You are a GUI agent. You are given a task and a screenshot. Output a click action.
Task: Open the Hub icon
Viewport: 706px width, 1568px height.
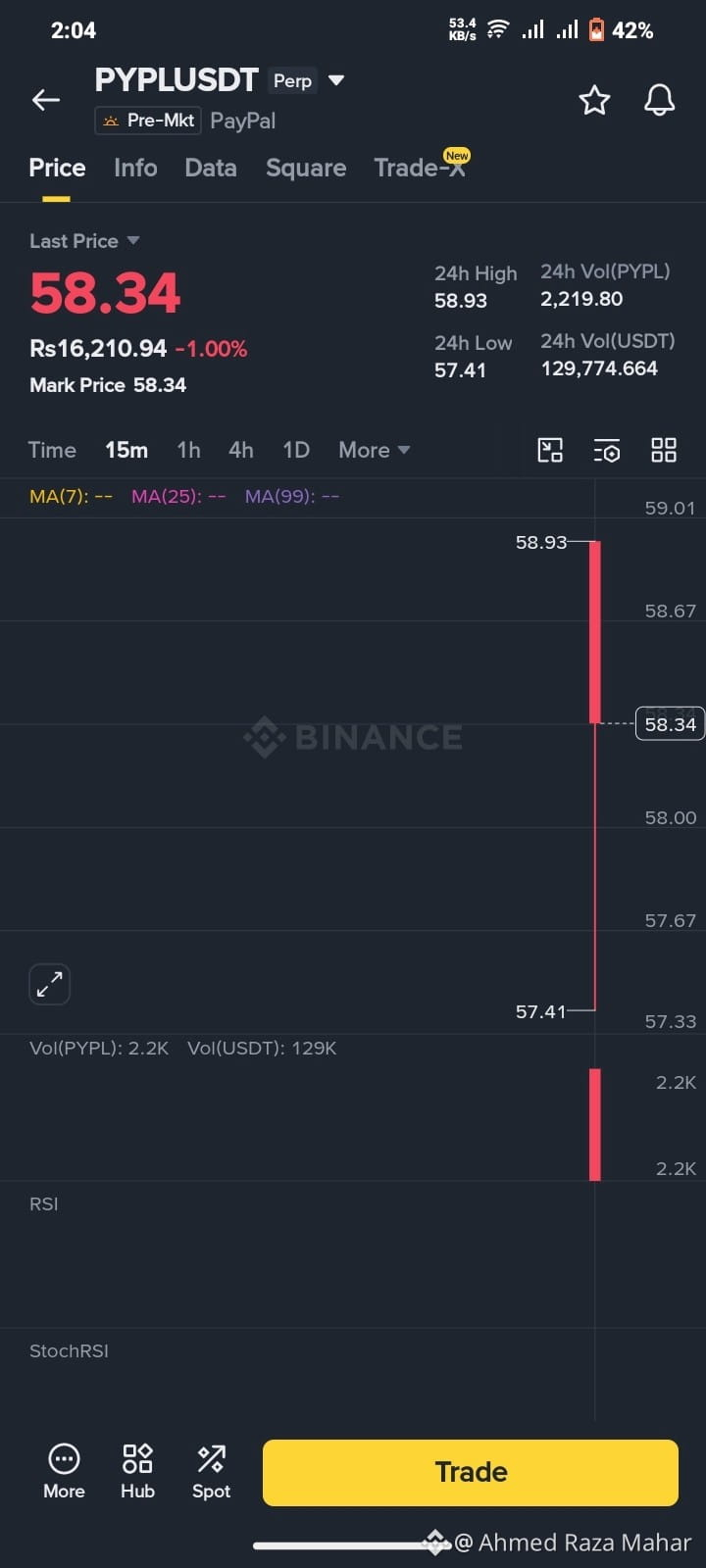click(137, 1471)
